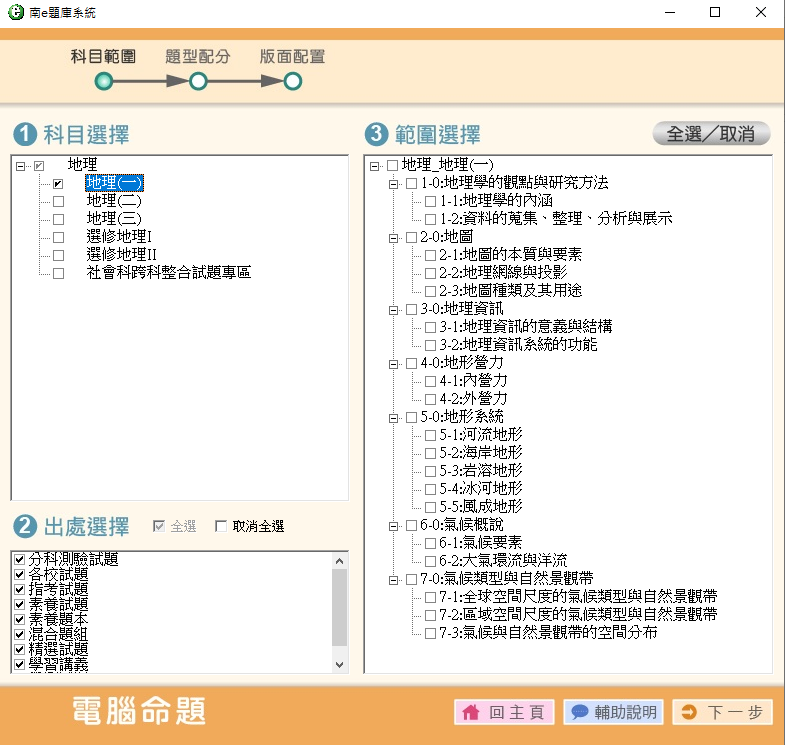Click the orange arrow icon for 下一步
Viewport: 785px width, 745px height.
pyautogui.click(x=689, y=712)
